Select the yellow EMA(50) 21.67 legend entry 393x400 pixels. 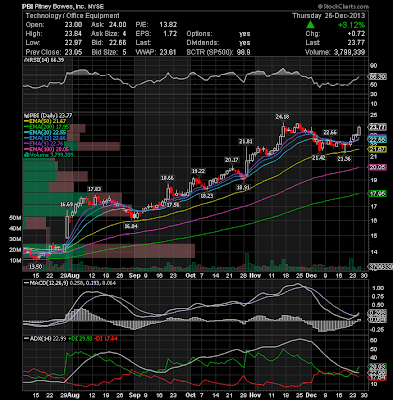45,121
